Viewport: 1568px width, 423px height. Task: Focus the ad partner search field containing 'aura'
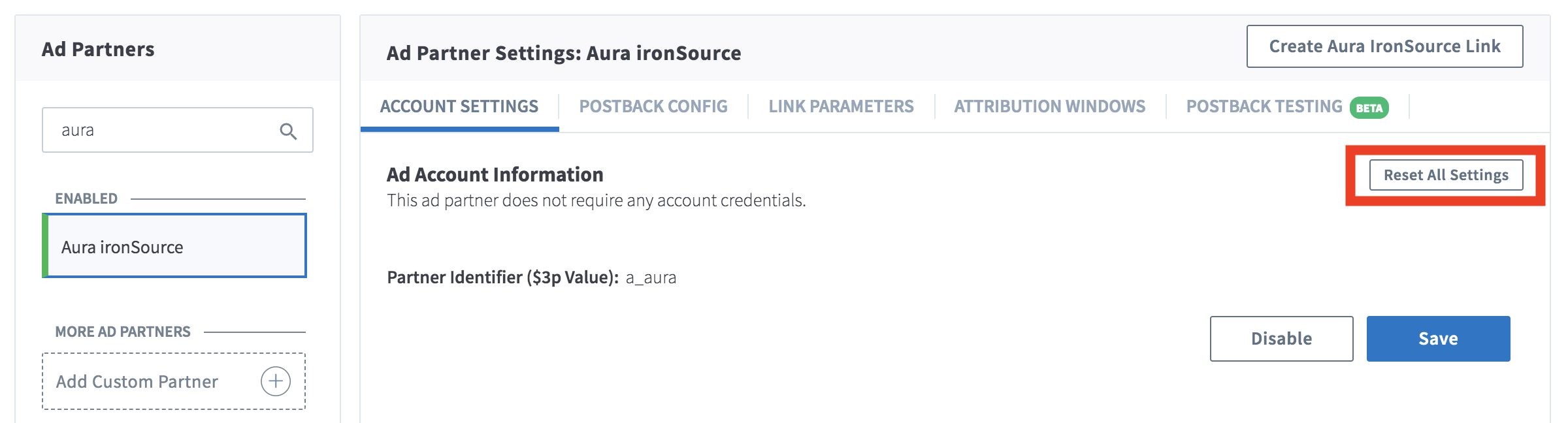coord(178,130)
